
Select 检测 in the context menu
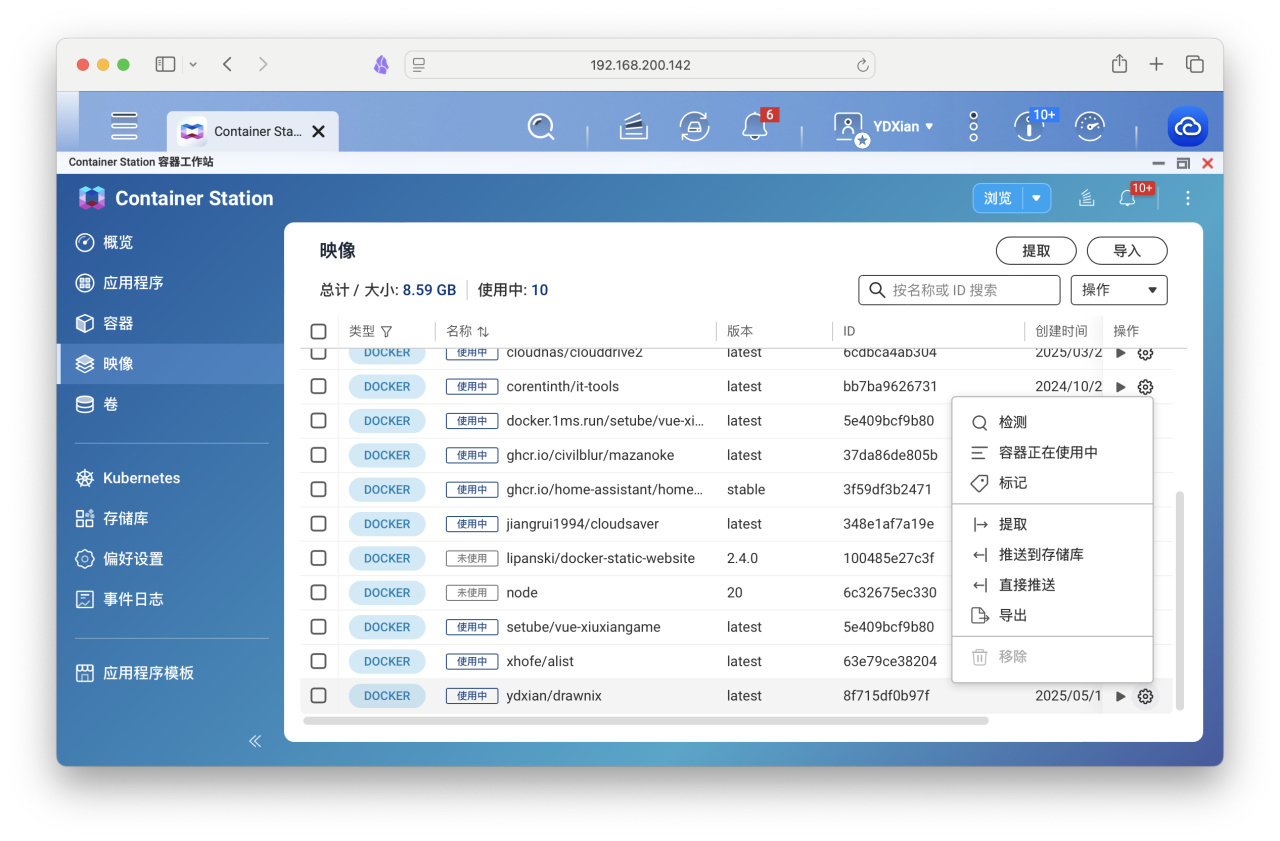1052,423
